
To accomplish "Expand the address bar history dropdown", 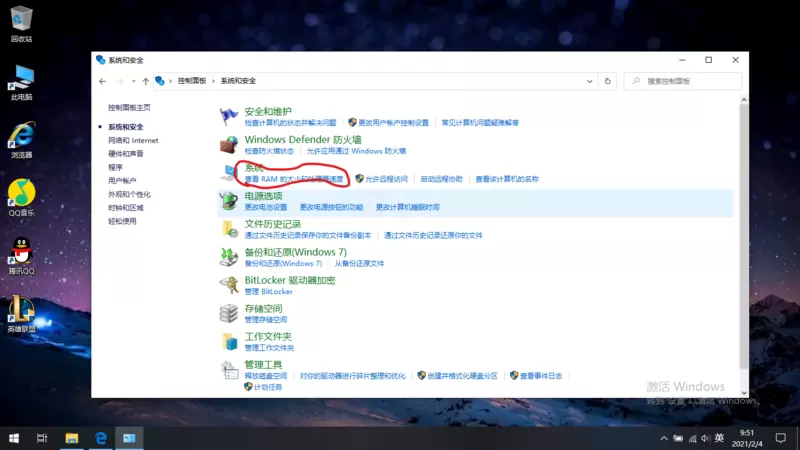I will 589,81.
